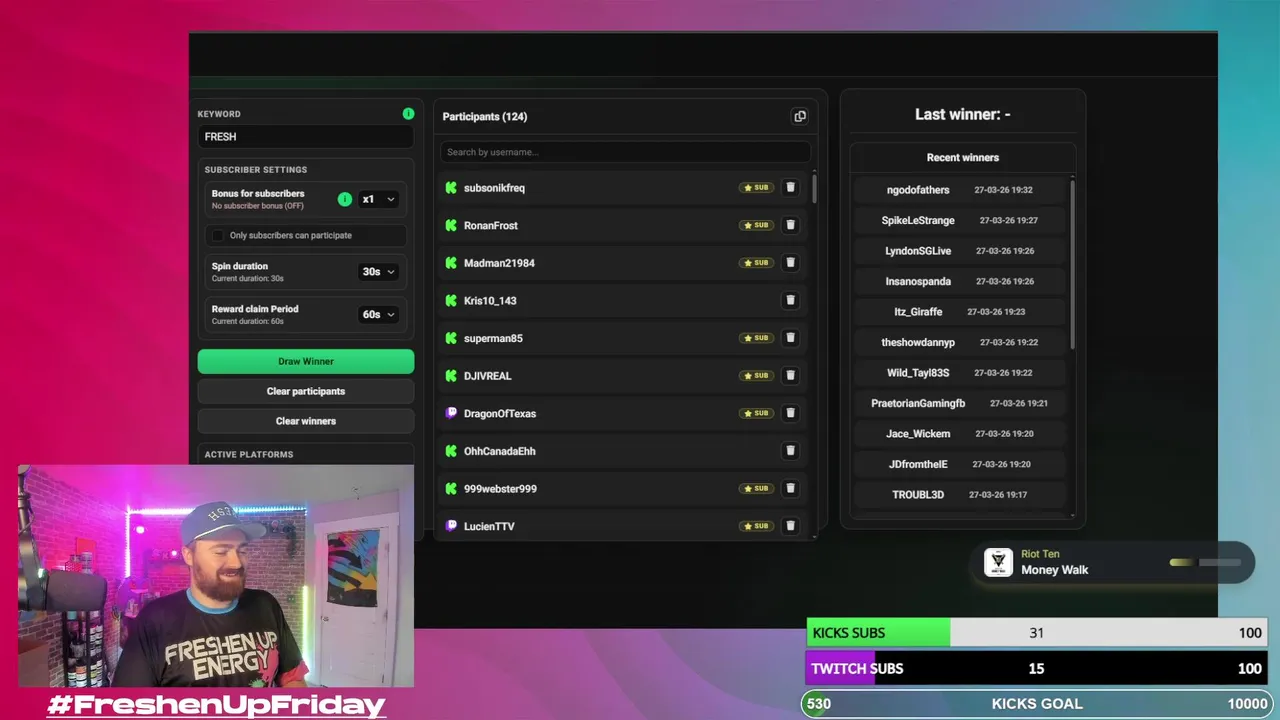Image resolution: width=1280 pixels, height=720 pixels.
Task: Click Twitch platform icon beside DragonOfTexas
Action: click(451, 413)
